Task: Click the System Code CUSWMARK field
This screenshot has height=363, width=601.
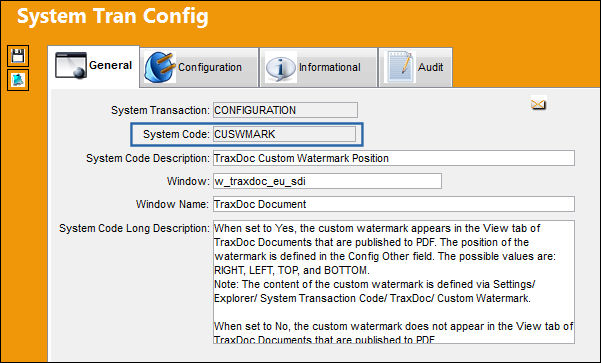Action: tap(284, 134)
